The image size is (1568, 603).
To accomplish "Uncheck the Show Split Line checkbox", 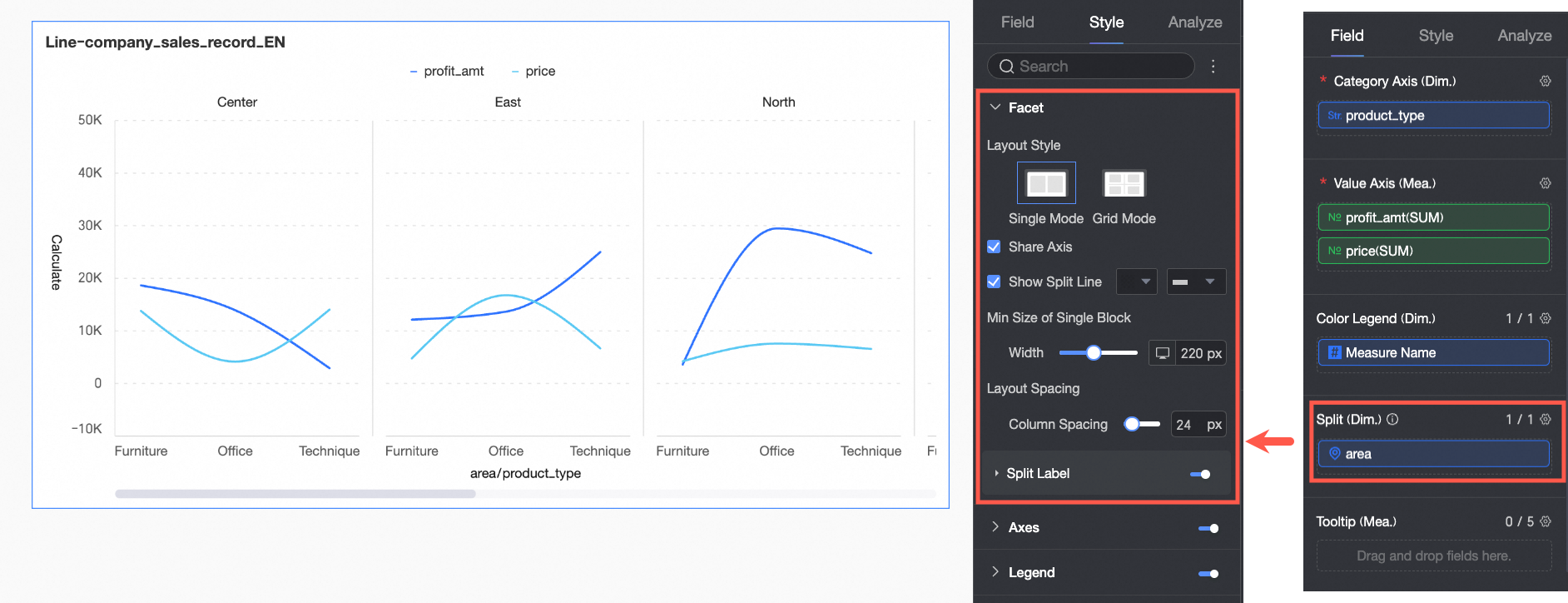I will coord(994,282).
